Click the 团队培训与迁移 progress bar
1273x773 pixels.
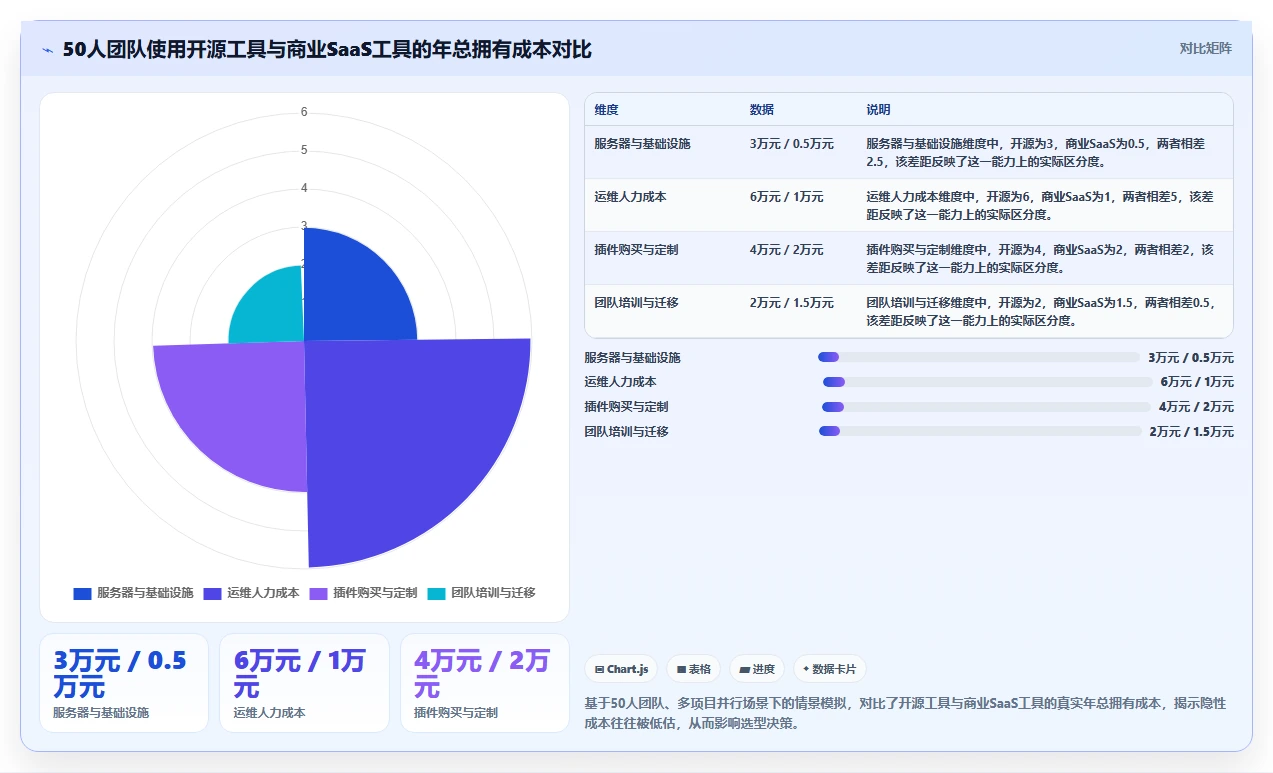980,431
